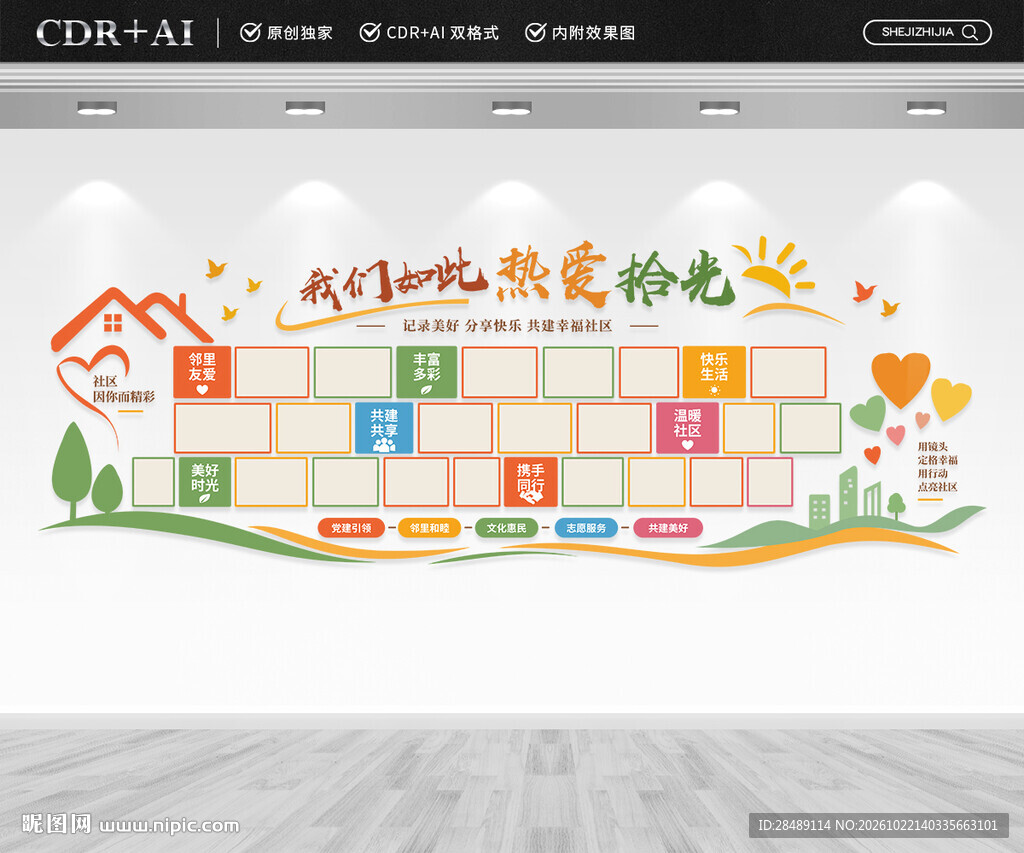Select the 文化惠民 pill label
The width and height of the screenshot is (1024, 853).
(x=506, y=528)
